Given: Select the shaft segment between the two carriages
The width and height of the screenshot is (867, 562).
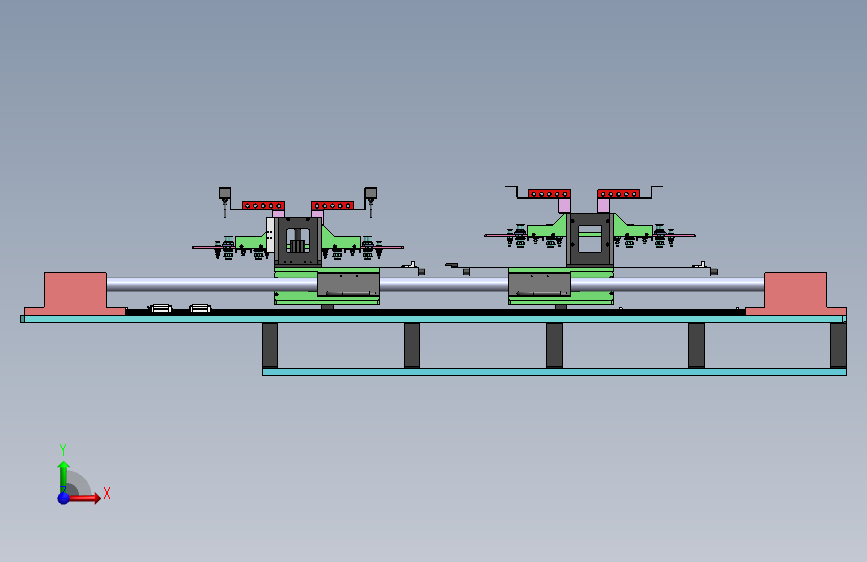Looking at the screenshot, I should (x=444, y=284).
